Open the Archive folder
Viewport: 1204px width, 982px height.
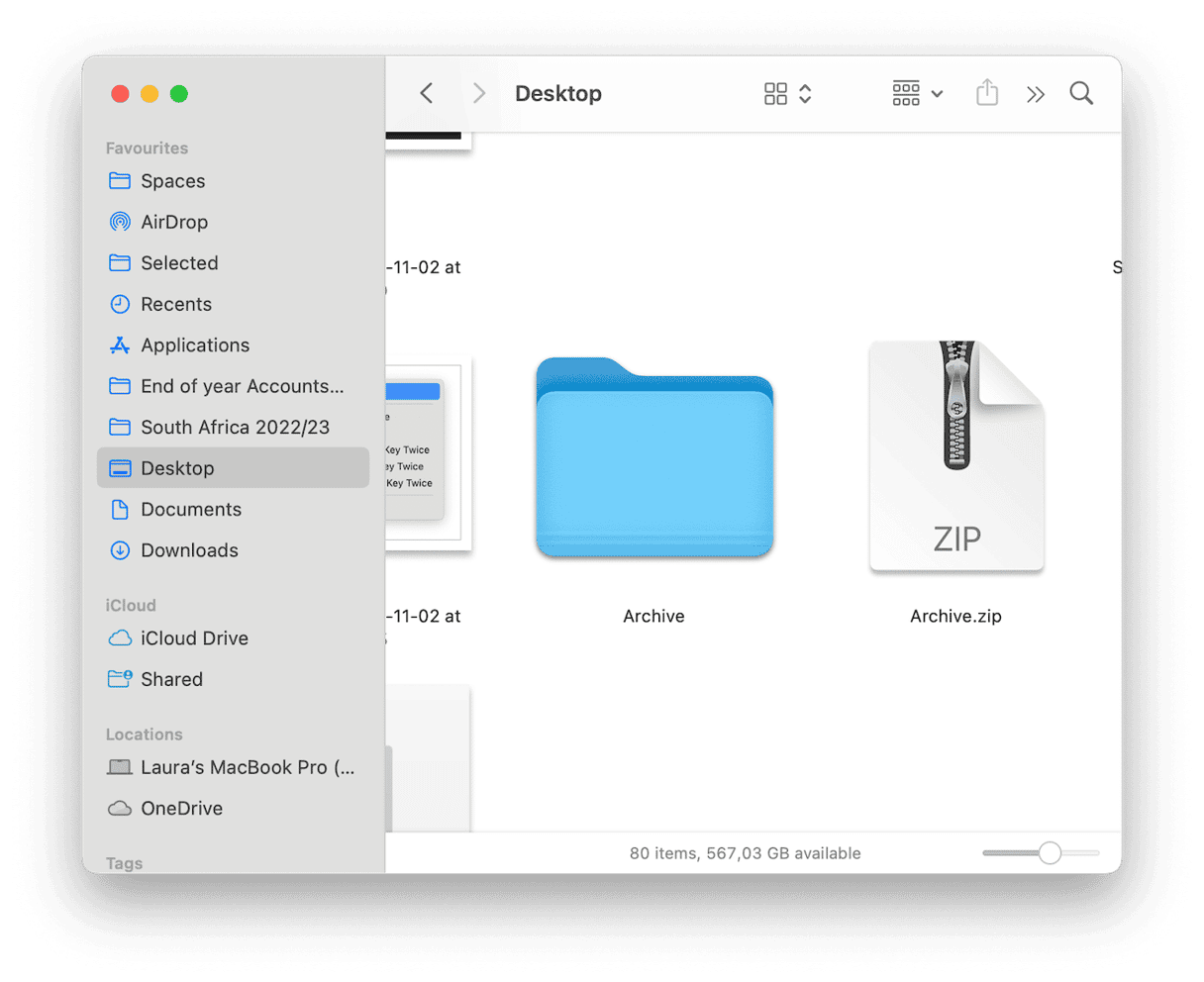[x=653, y=456]
